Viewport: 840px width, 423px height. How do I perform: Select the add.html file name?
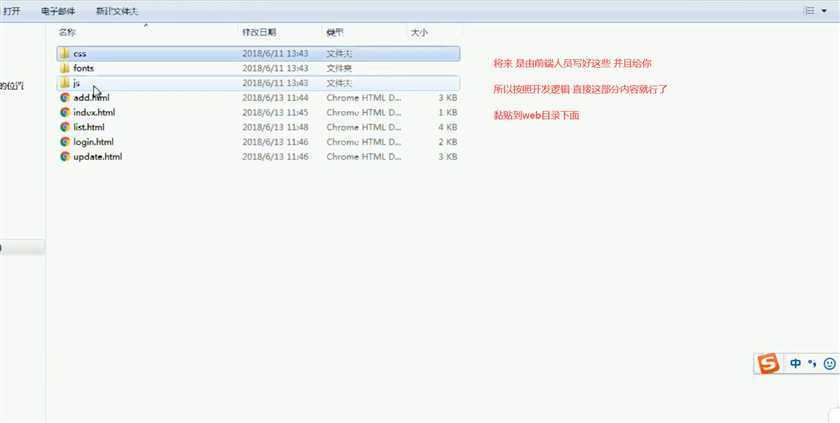click(x=91, y=98)
